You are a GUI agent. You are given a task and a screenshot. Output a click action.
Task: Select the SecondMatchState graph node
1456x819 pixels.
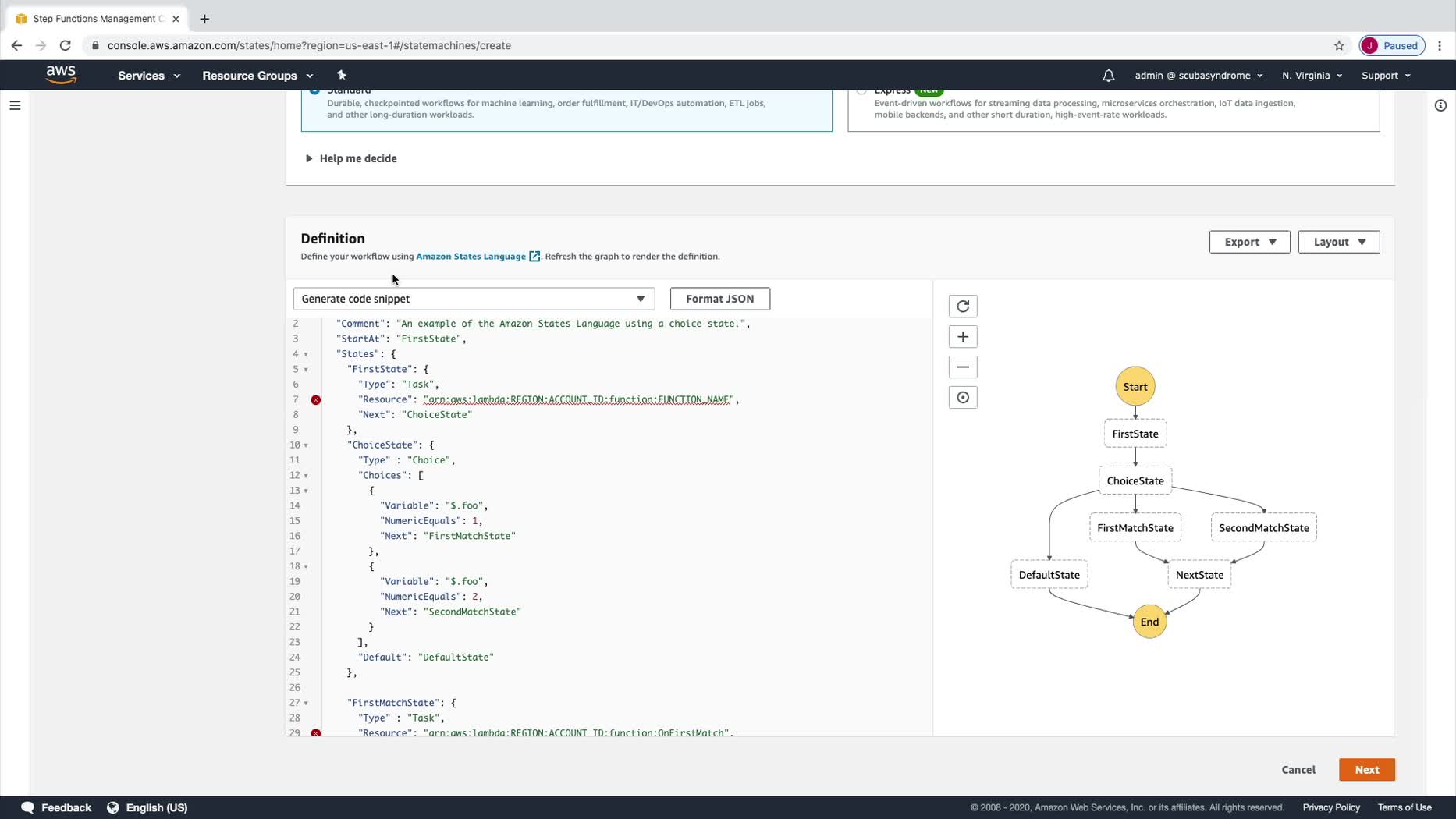[1263, 528]
